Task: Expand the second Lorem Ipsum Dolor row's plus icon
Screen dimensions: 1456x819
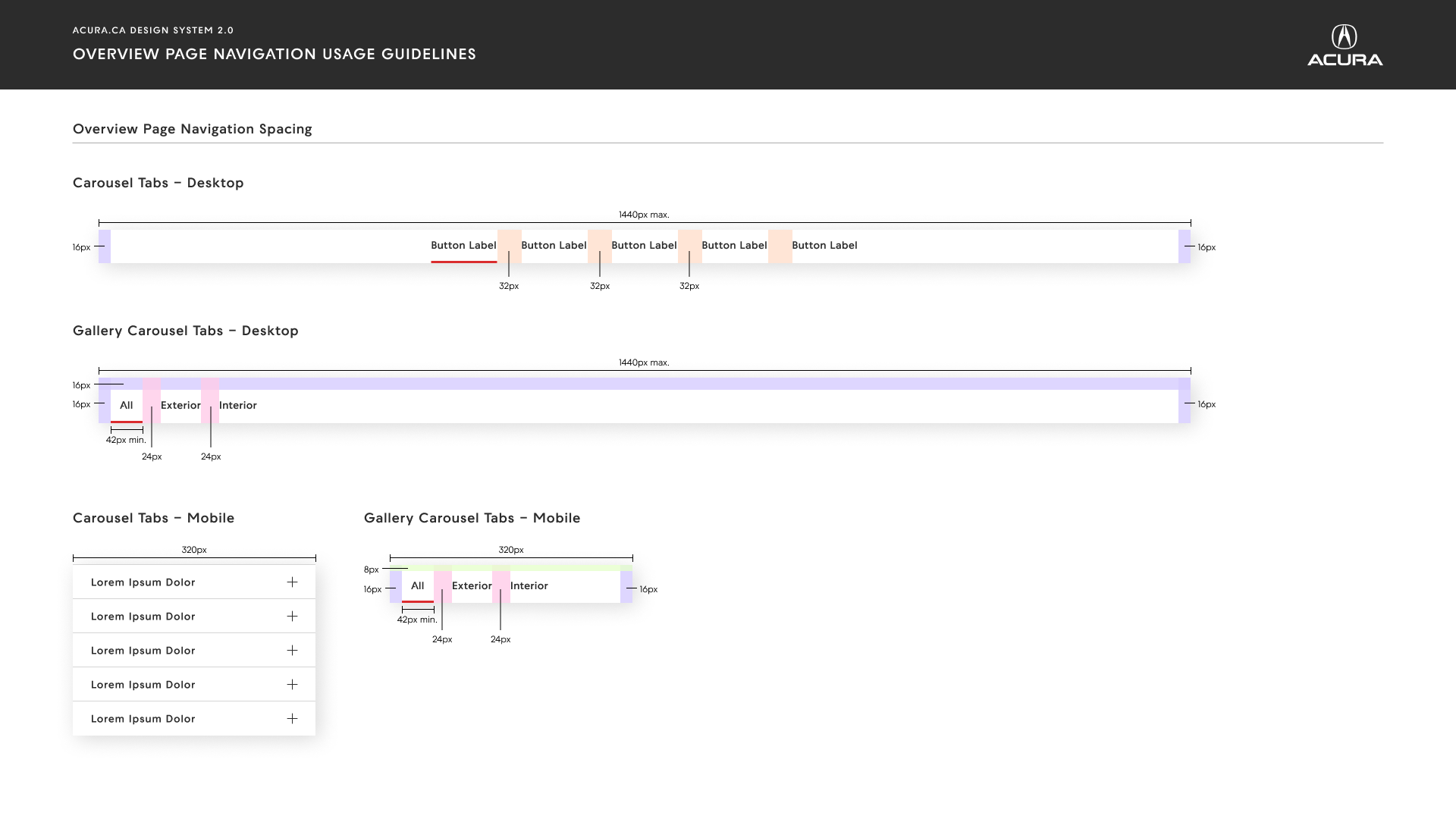Action: click(x=292, y=617)
